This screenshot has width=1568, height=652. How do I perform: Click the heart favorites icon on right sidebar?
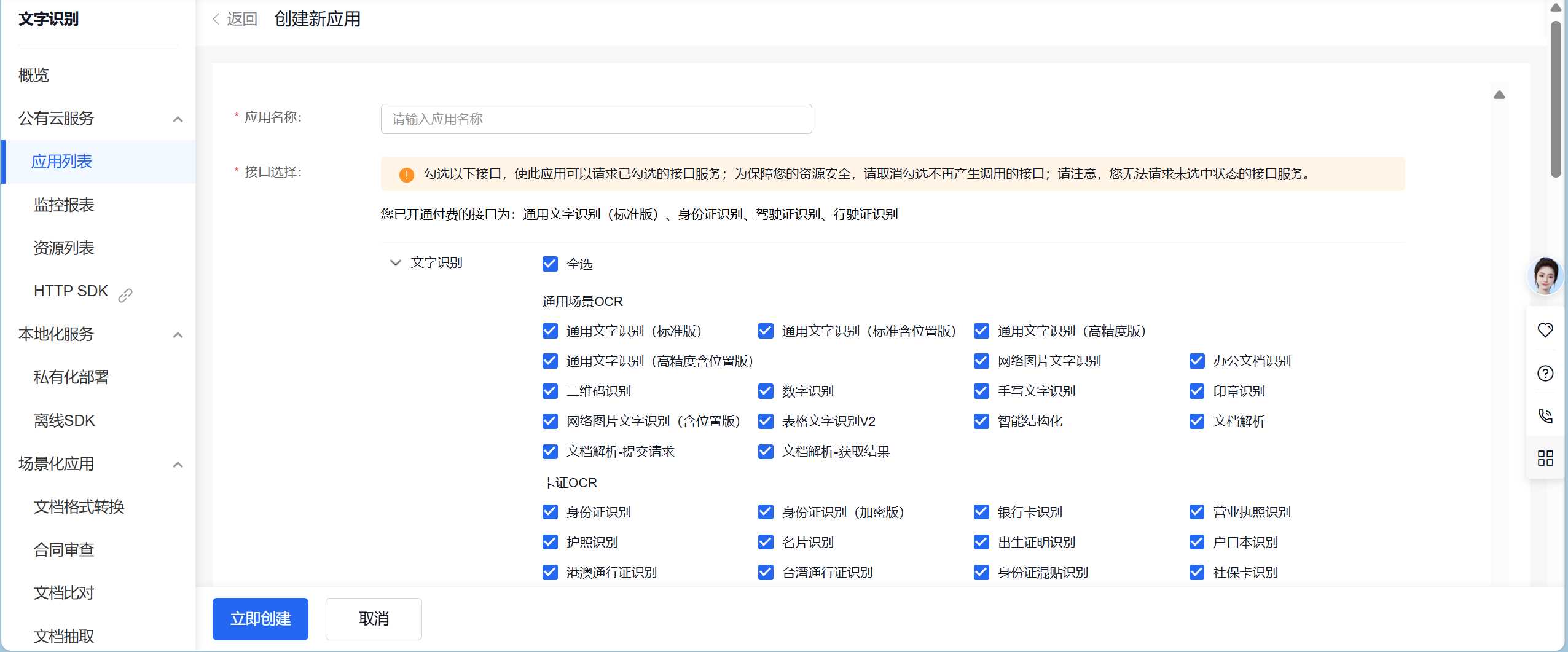pos(1545,331)
